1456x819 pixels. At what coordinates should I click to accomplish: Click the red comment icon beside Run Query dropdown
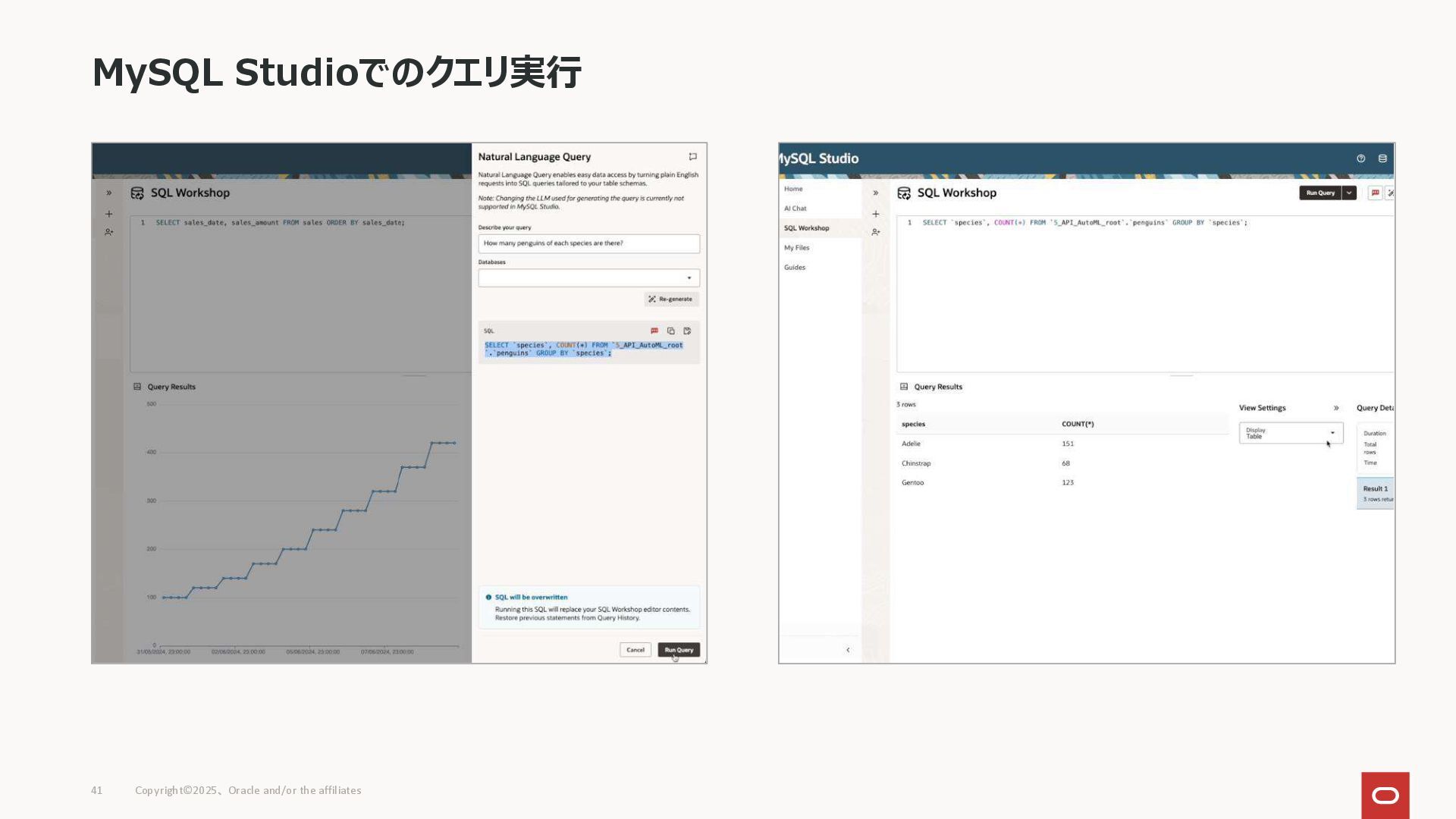click(1375, 193)
